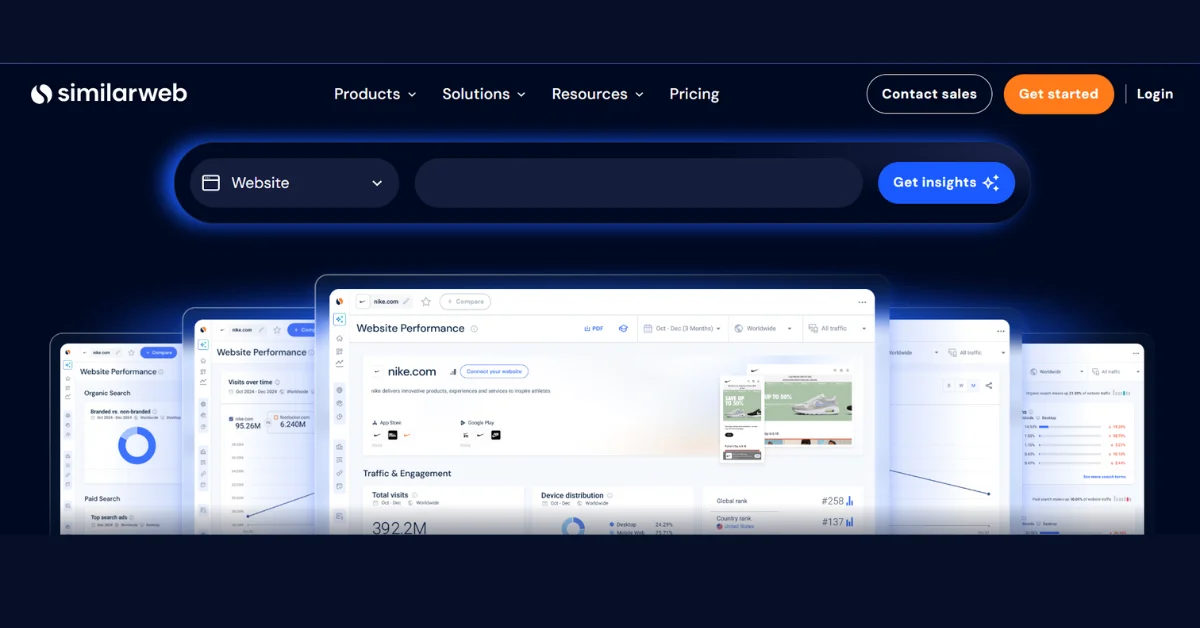Expand the Solutions dropdown in navigation
This screenshot has width=1200, height=628.
click(484, 94)
